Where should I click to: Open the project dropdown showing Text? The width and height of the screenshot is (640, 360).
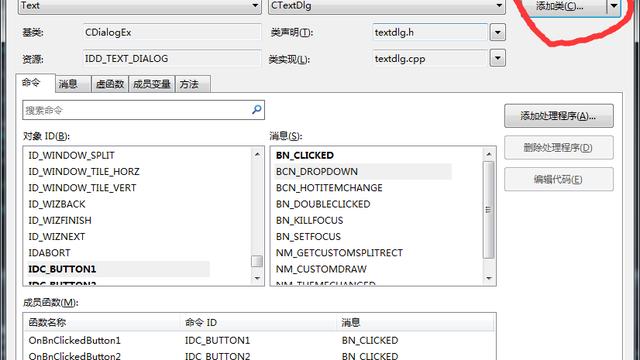tap(139, 6)
